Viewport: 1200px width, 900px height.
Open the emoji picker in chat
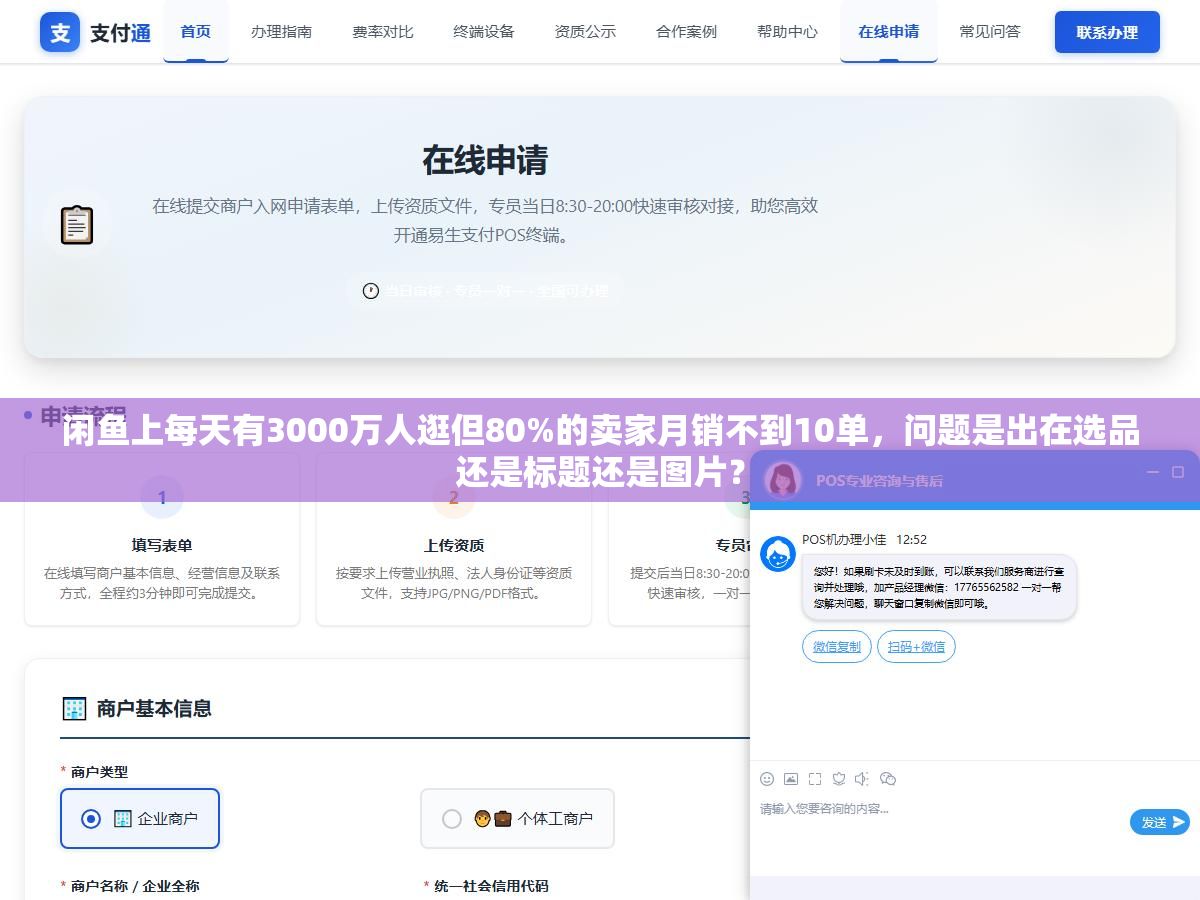point(767,779)
